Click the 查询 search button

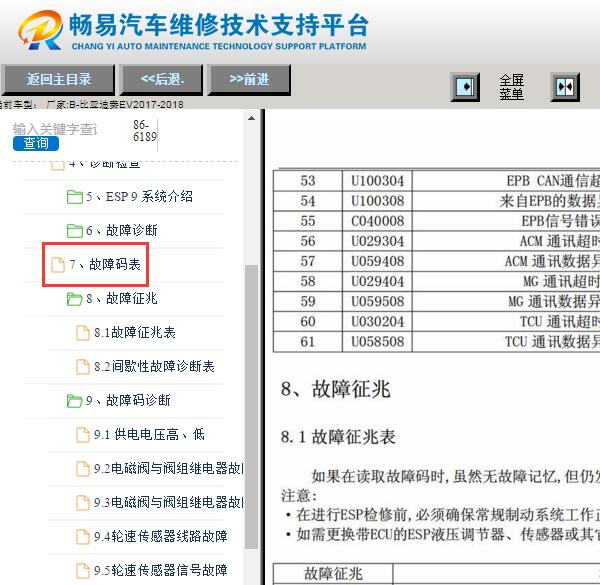click(36, 143)
